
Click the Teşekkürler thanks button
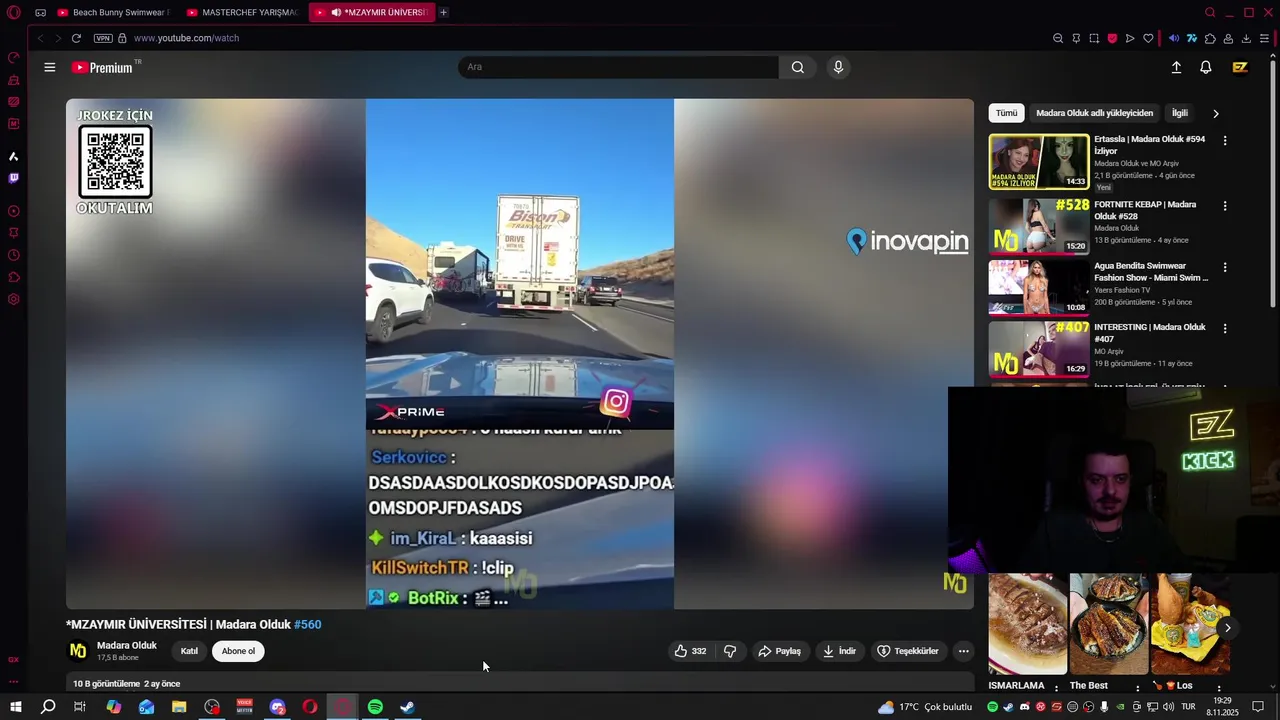[908, 651]
